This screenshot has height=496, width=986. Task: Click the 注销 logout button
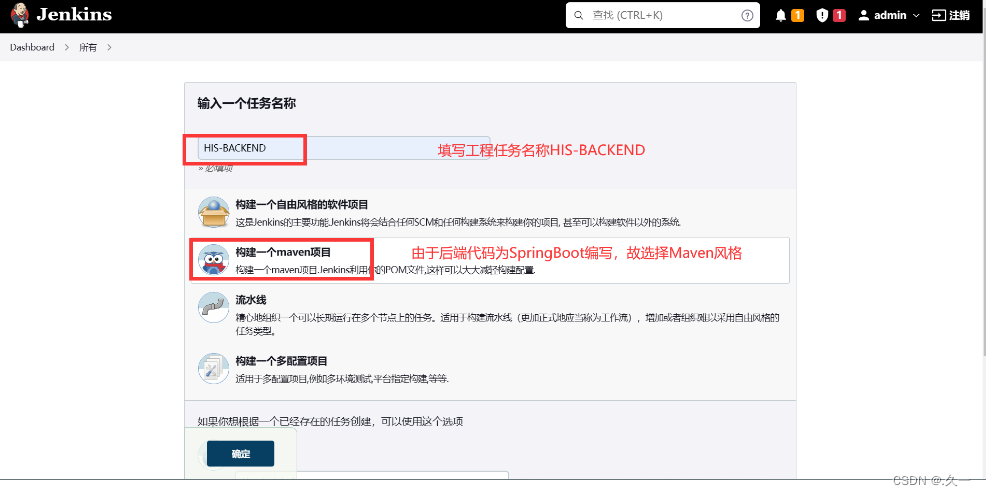point(950,15)
